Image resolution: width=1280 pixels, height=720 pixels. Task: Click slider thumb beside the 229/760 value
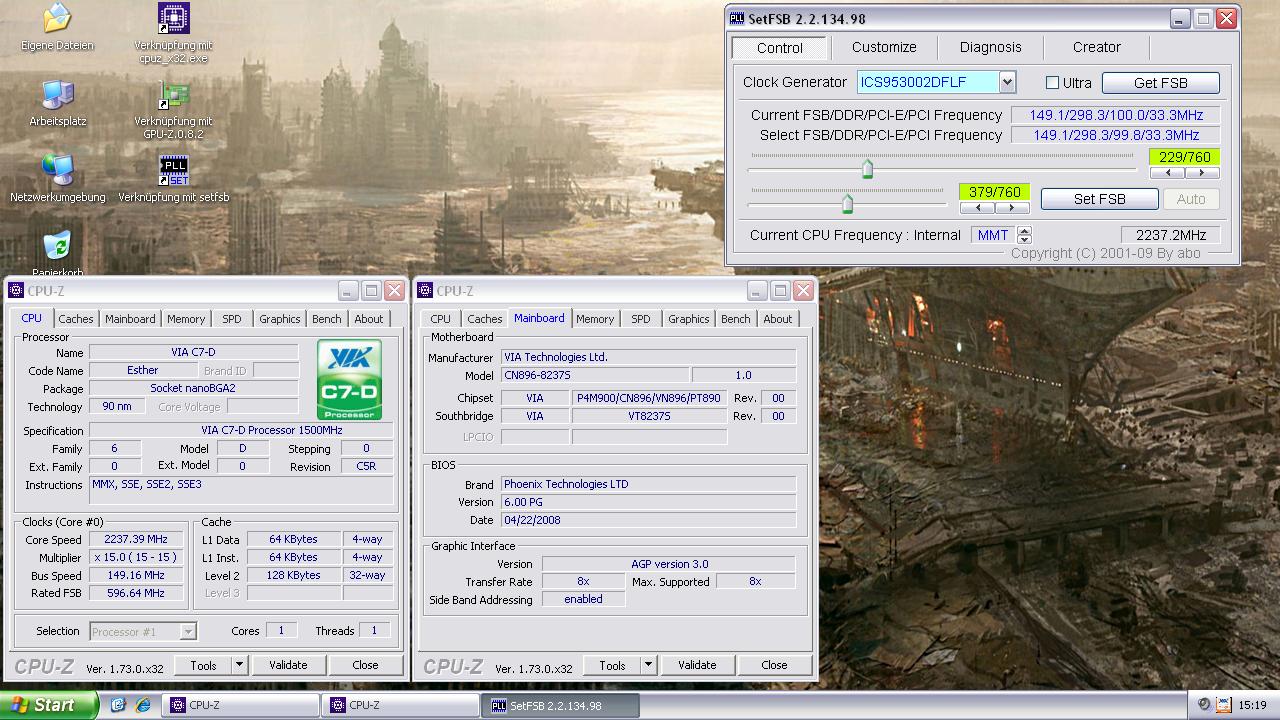[x=867, y=169]
